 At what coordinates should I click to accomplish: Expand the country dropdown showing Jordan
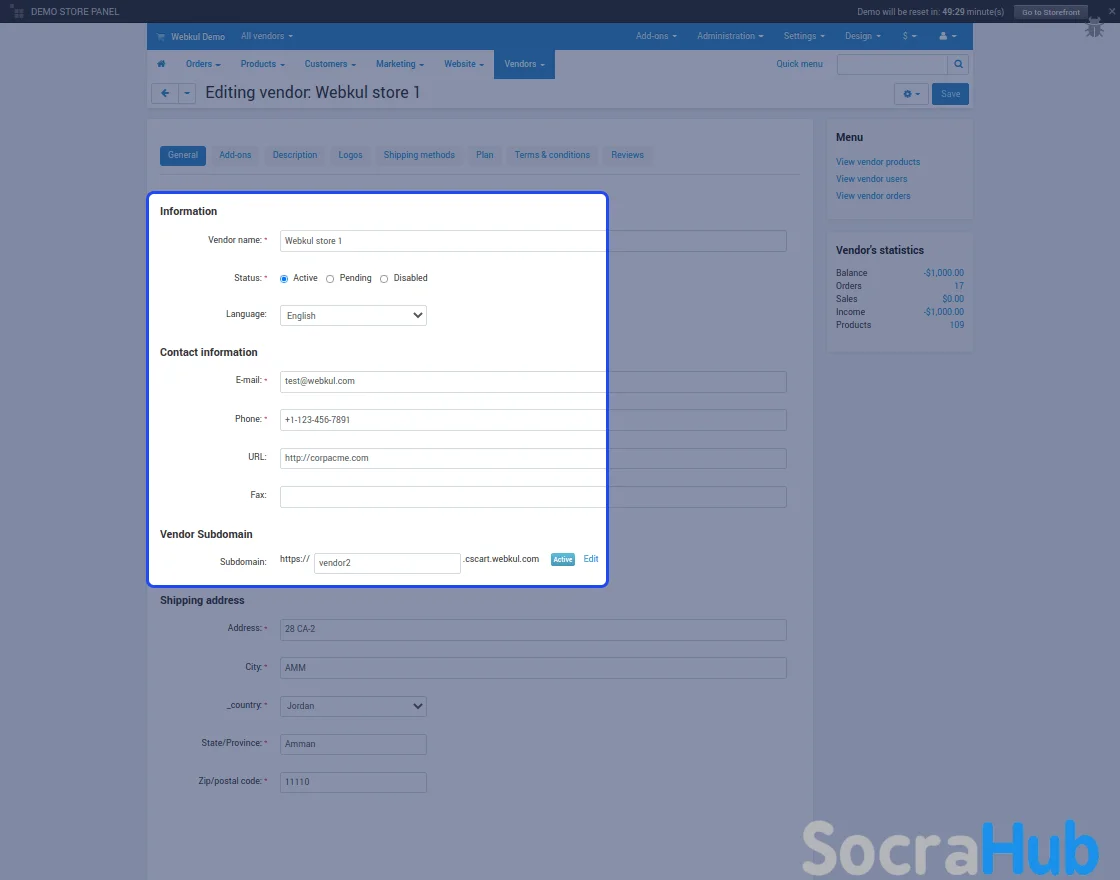pos(353,706)
